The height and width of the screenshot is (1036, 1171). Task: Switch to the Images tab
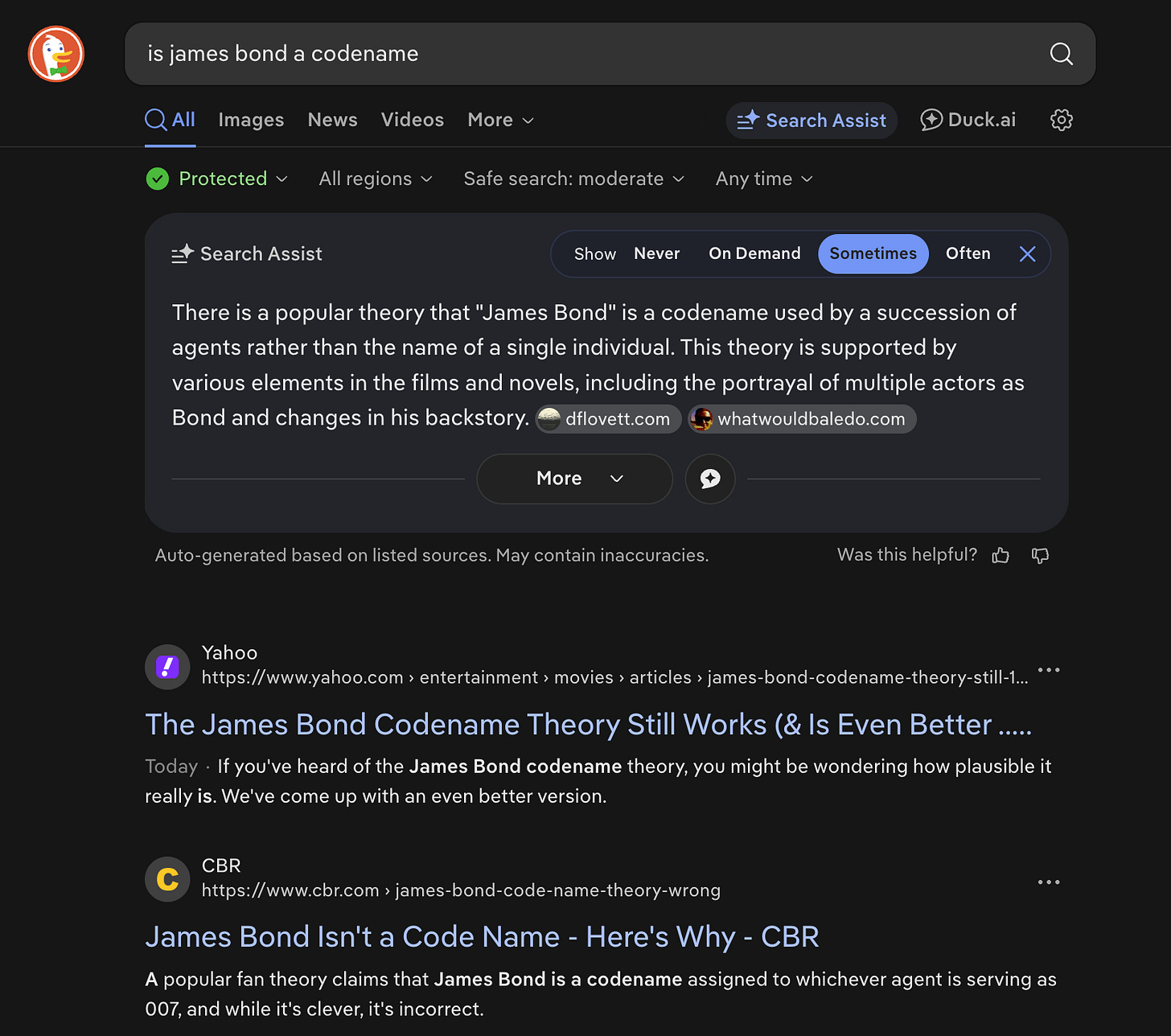click(251, 120)
